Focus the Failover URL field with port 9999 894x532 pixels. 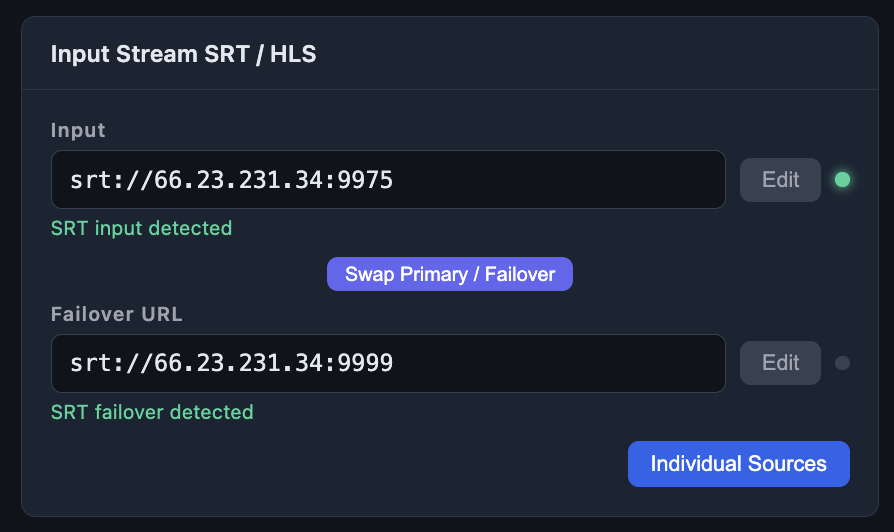click(388, 363)
